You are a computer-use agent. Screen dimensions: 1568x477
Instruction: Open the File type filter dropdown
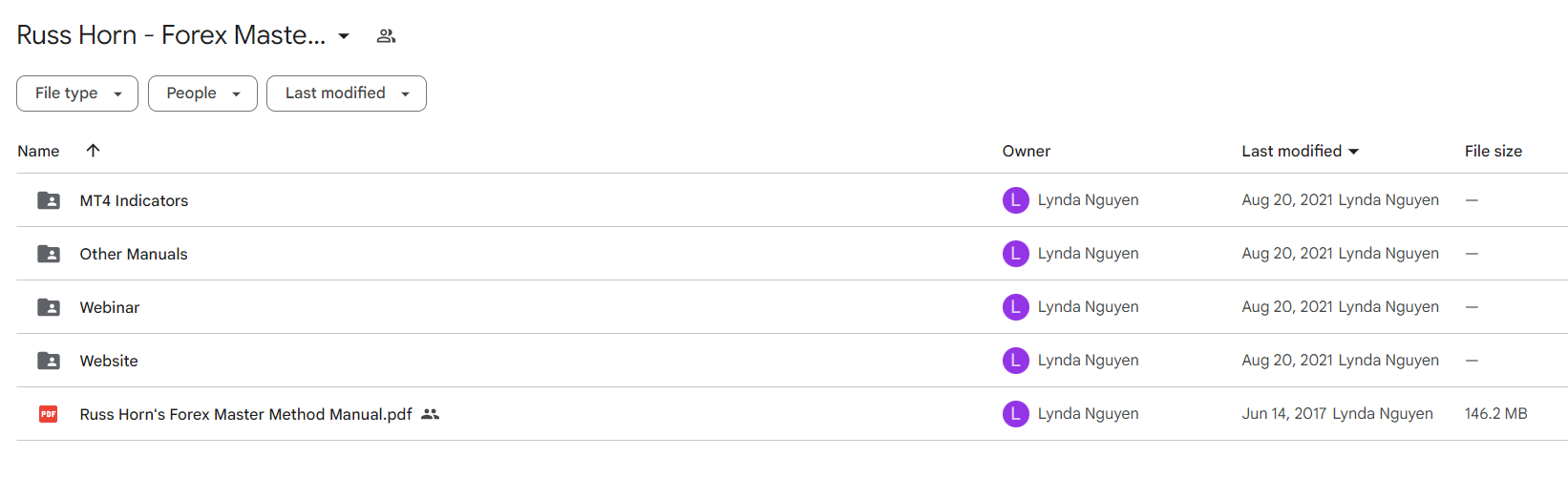click(x=77, y=93)
